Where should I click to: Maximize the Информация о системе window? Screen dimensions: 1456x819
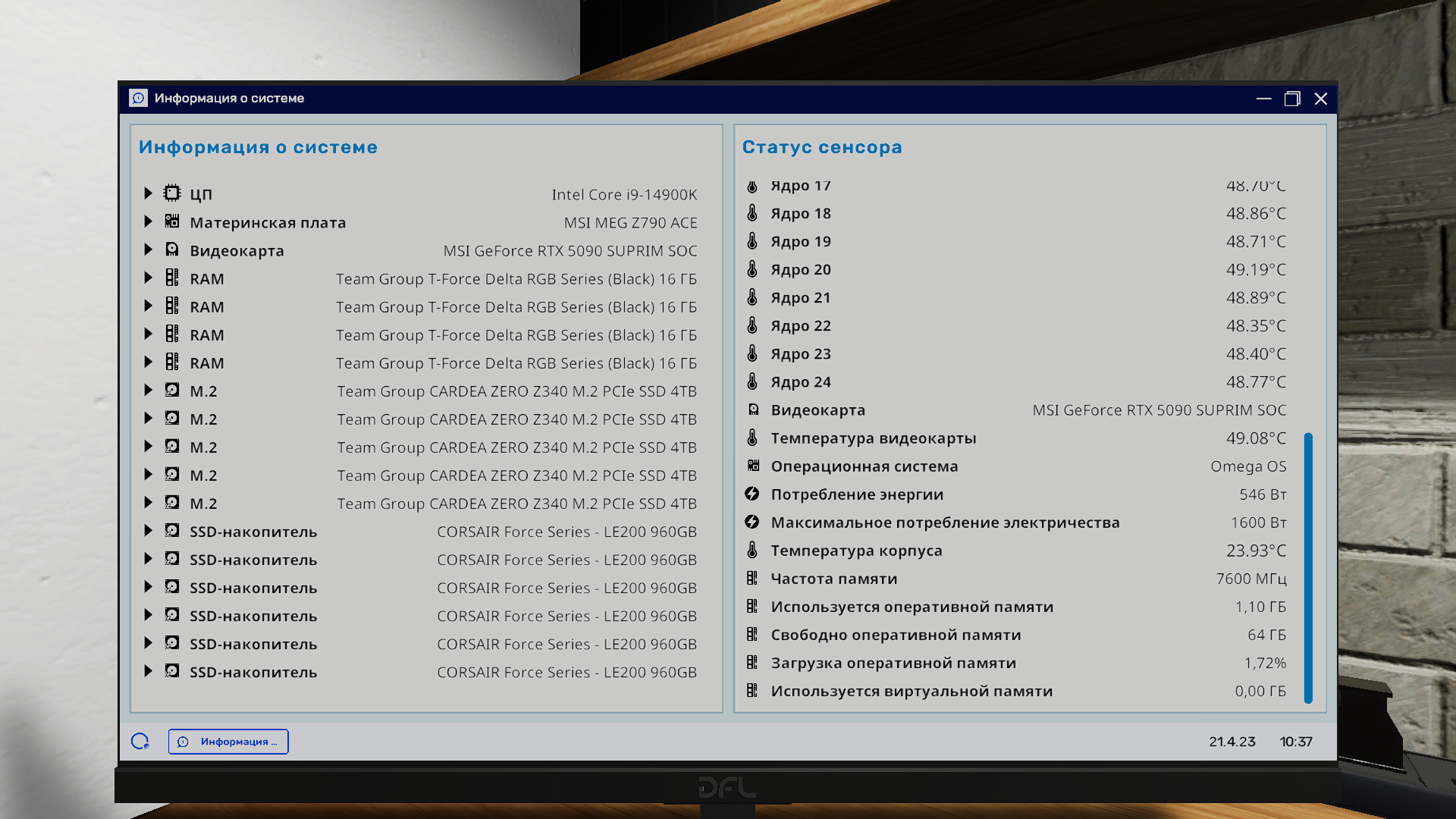1292,99
